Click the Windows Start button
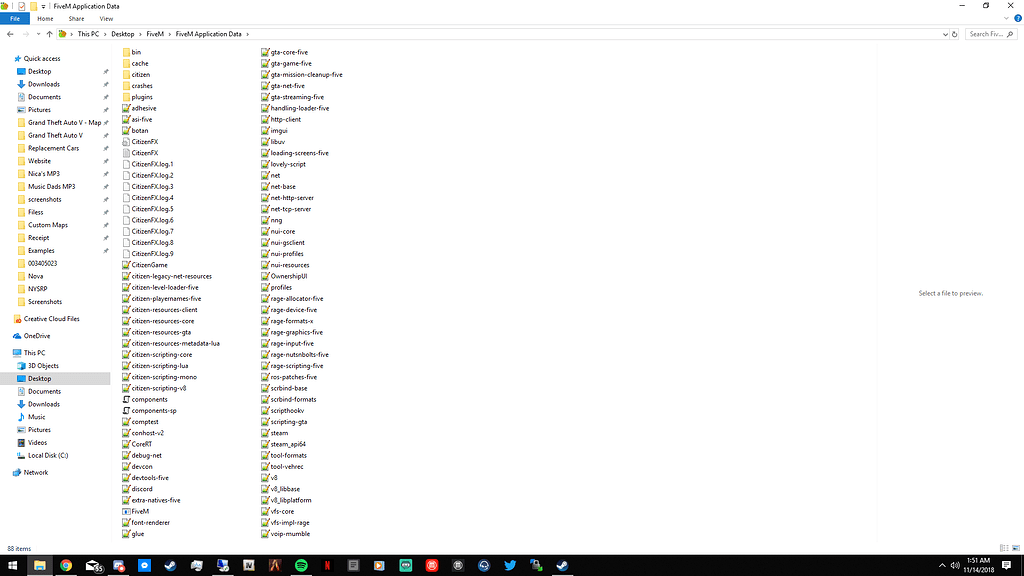 (x=12, y=566)
